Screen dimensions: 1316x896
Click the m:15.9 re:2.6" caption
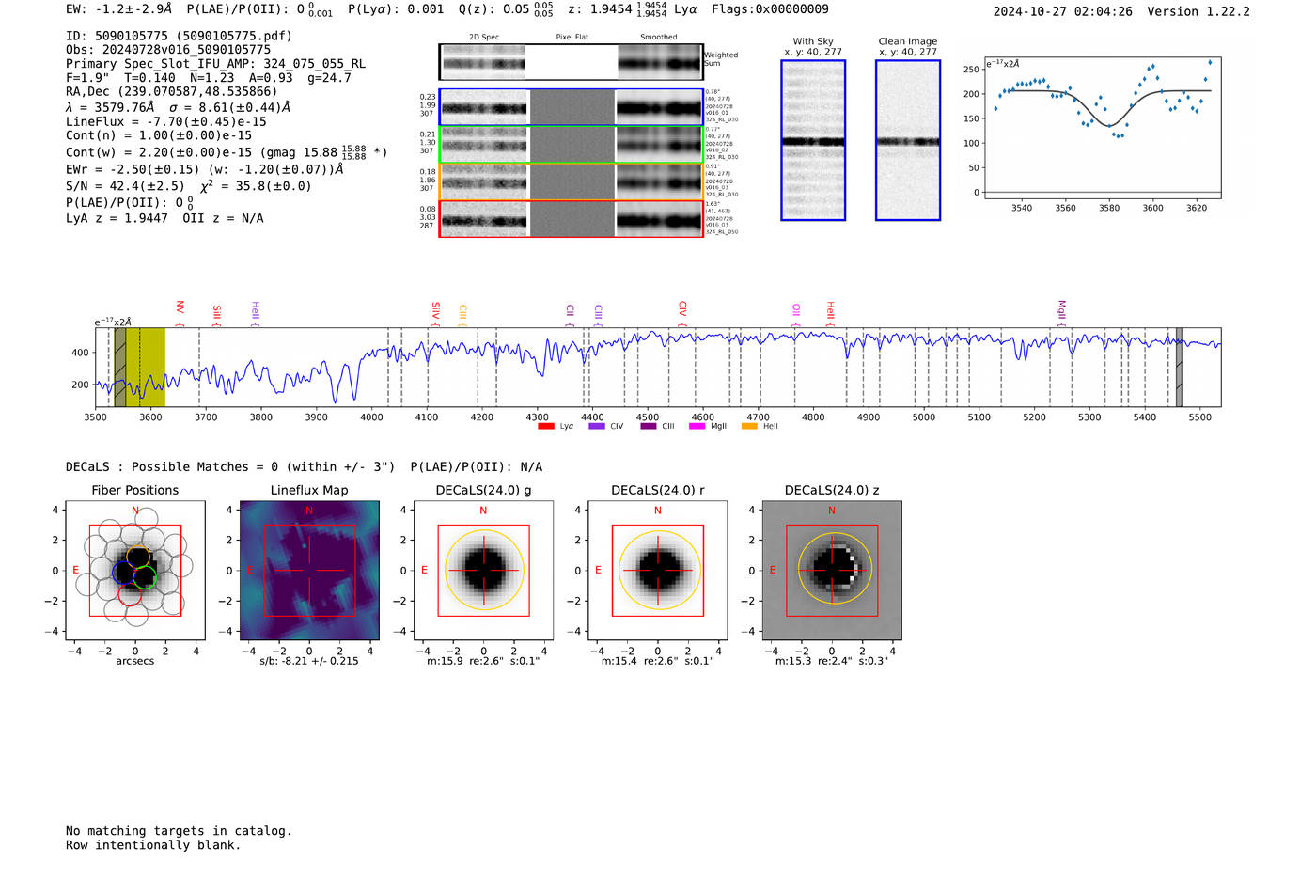coord(483,661)
